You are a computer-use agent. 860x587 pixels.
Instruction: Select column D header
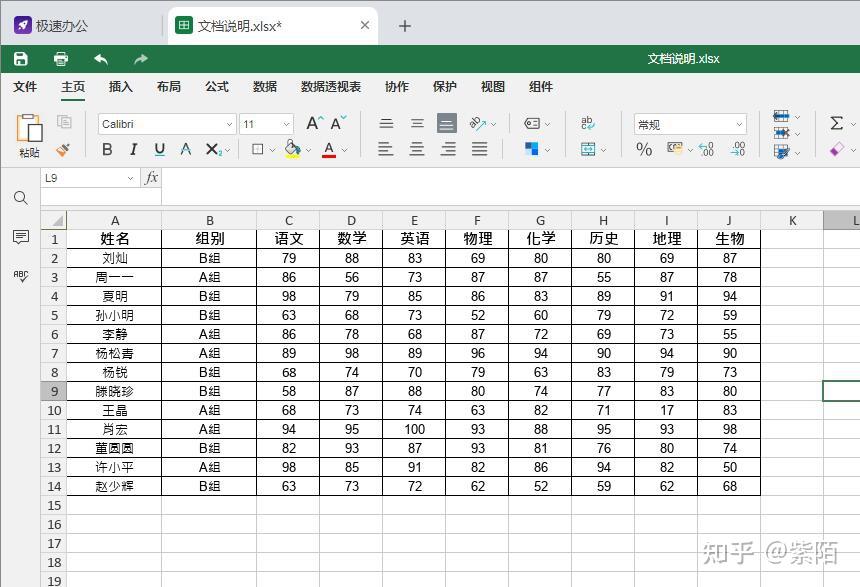tap(352, 221)
